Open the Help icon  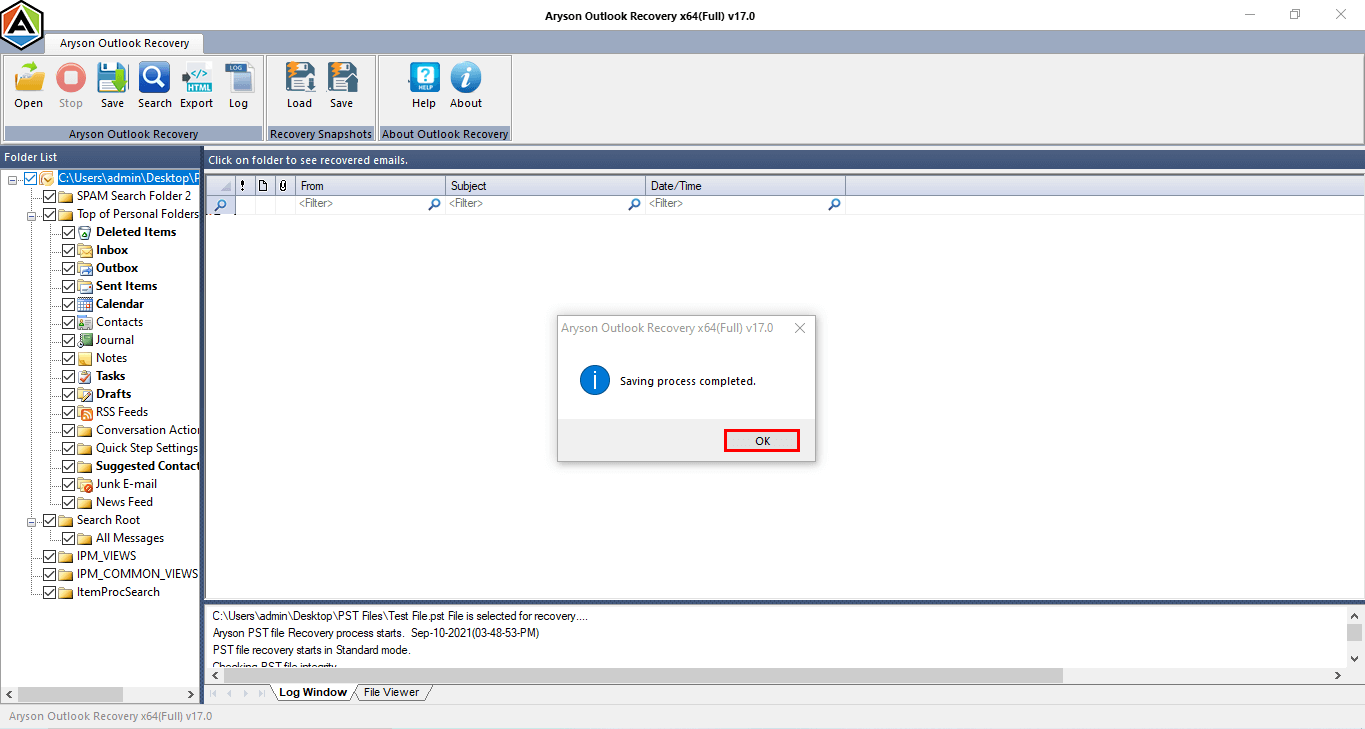tap(424, 85)
